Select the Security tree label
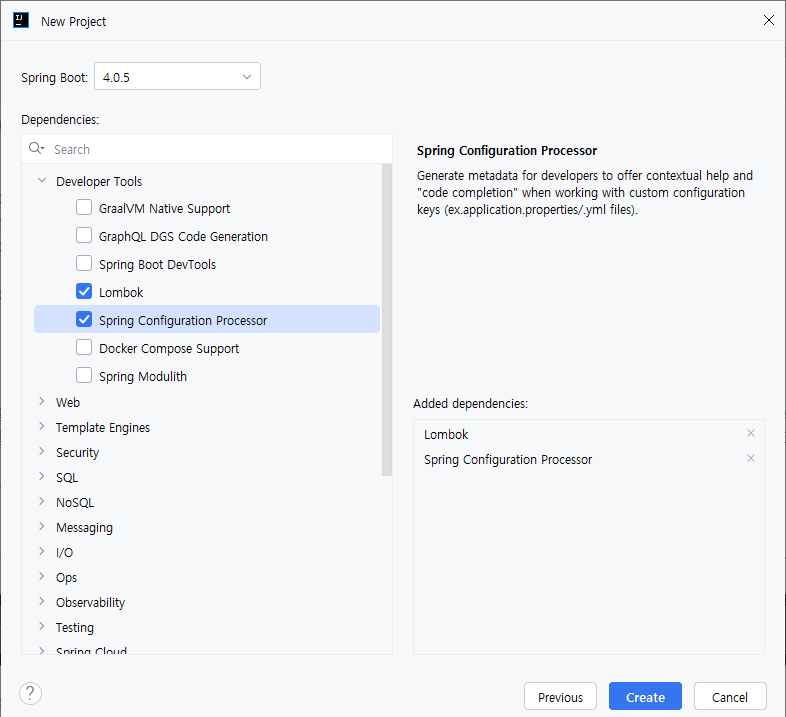This screenshot has height=717, width=786. click(77, 453)
